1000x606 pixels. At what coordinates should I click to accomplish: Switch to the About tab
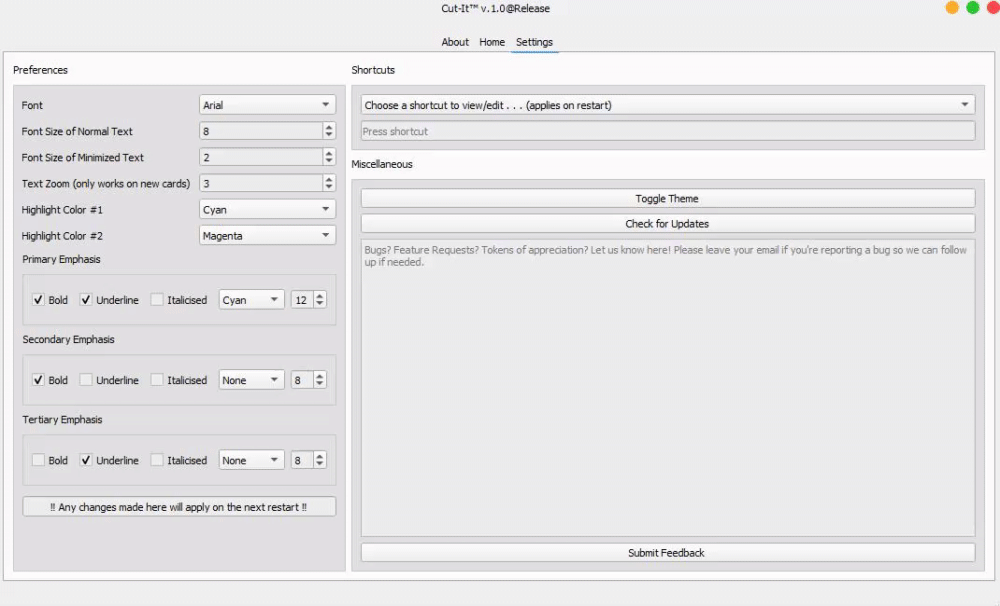[x=455, y=42]
